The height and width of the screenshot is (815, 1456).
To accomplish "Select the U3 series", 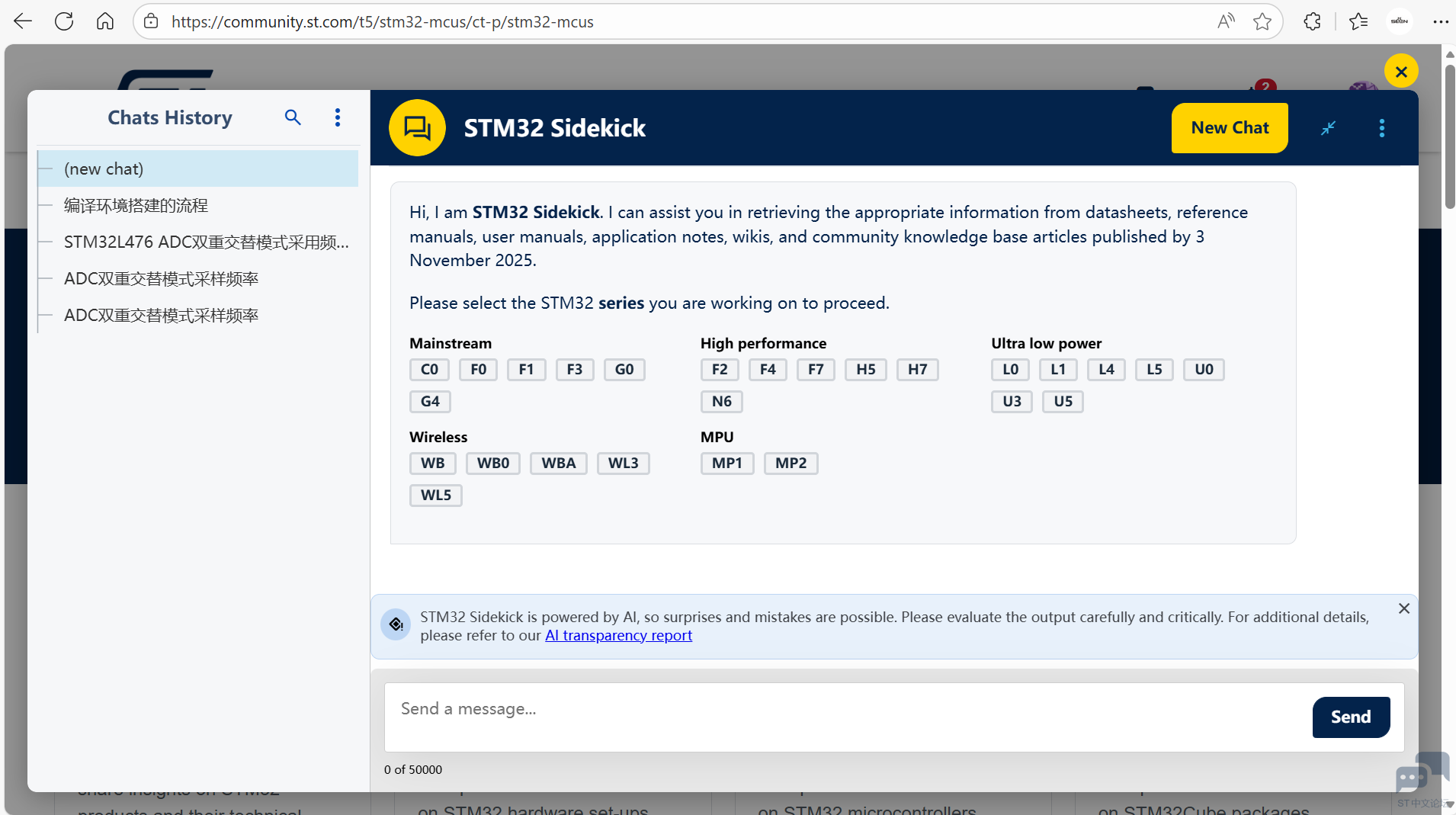I will tap(1012, 402).
